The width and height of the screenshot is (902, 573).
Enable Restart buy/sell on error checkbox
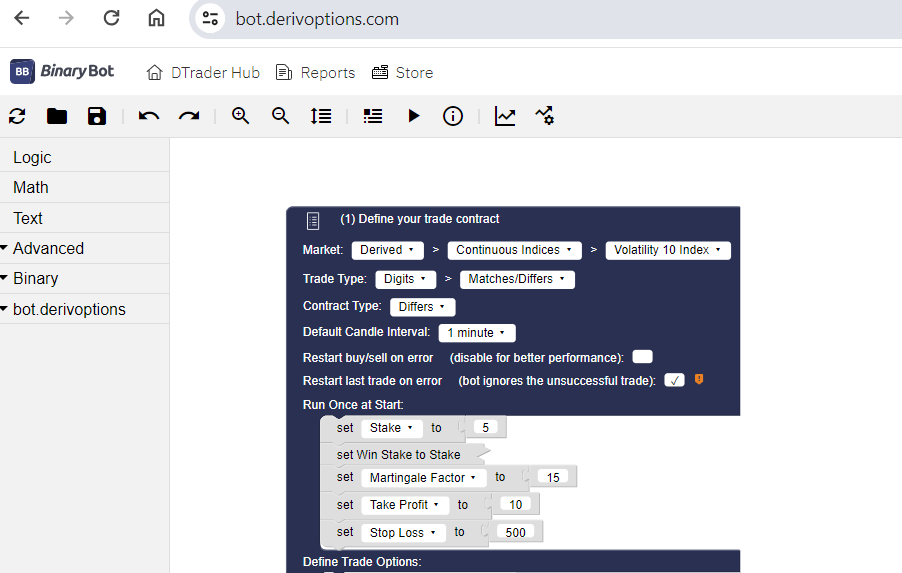point(642,357)
